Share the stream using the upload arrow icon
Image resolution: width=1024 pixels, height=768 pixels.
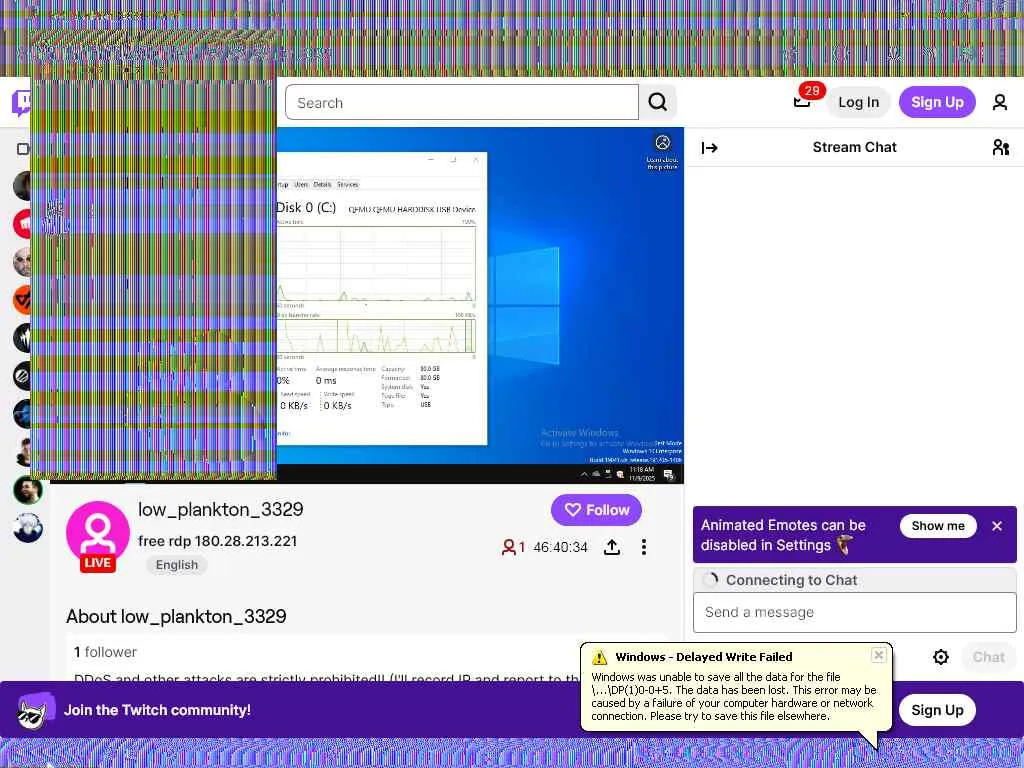612,547
